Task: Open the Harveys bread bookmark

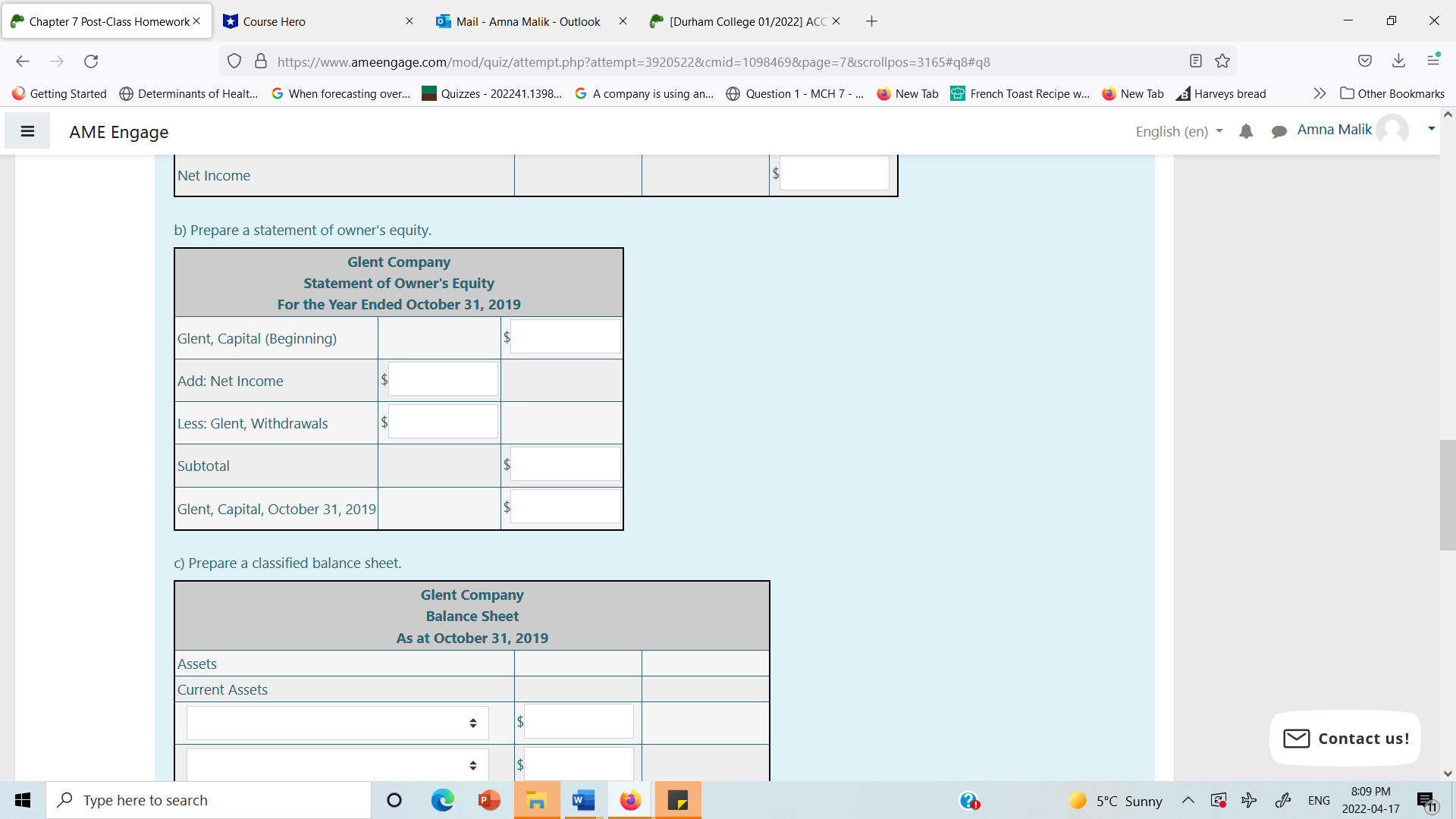Action: point(1222,93)
